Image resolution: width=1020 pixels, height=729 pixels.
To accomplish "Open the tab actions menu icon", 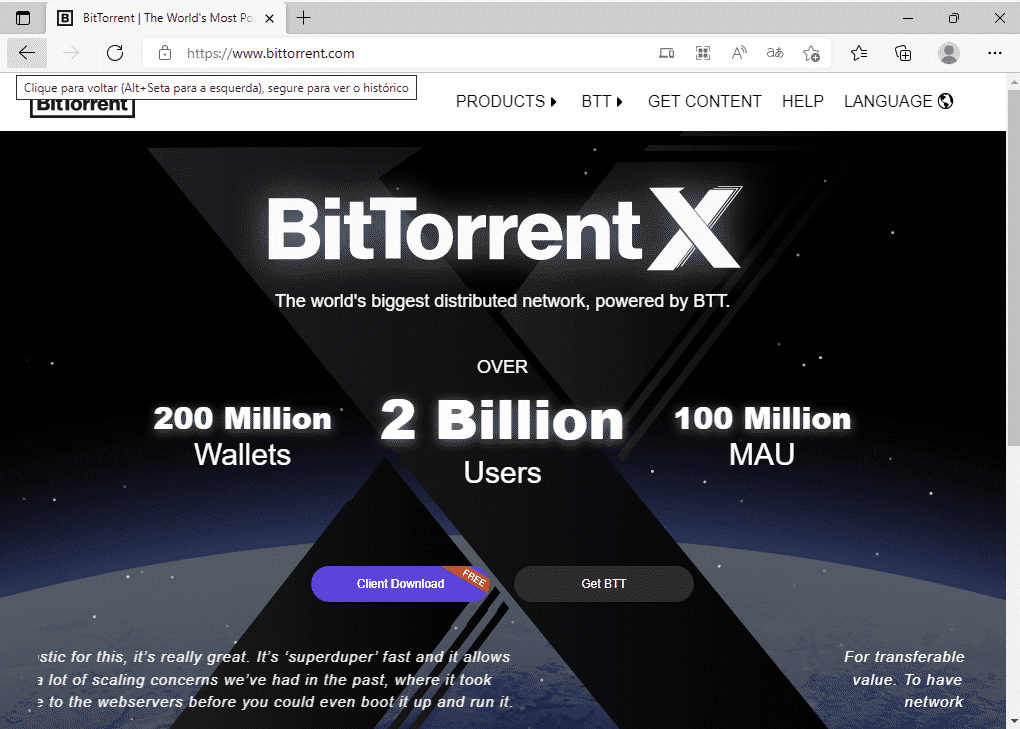I will [23, 18].
